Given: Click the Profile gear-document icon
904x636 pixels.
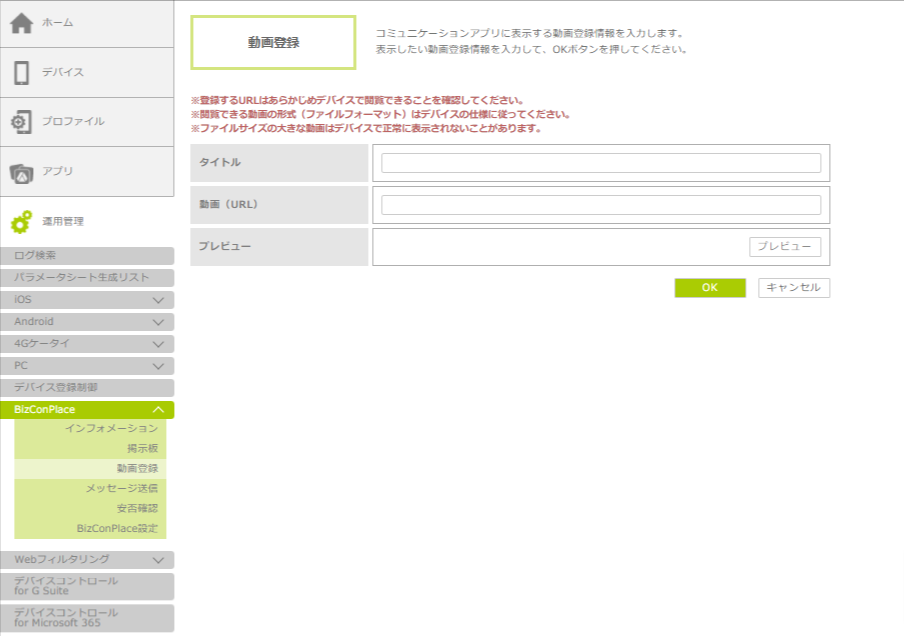Looking at the screenshot, I should point(22,122).
